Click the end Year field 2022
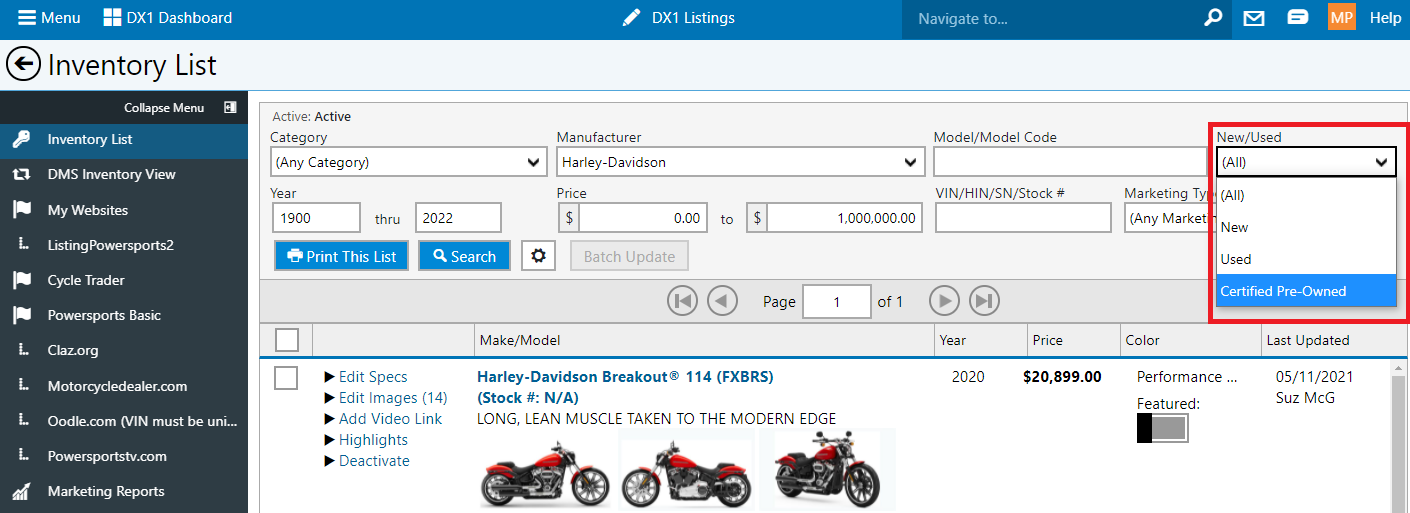Viewport: 1410px width, 513px height. point(458,218)
